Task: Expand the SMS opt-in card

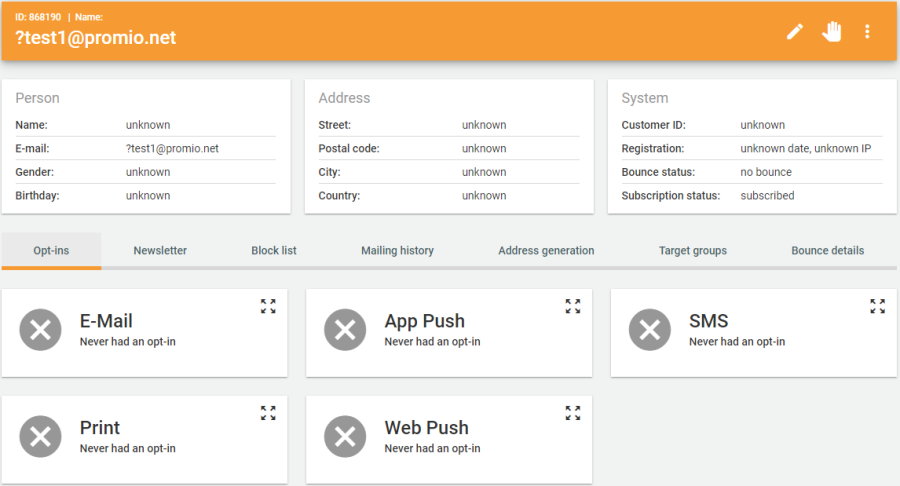Action: coord(878,306)
